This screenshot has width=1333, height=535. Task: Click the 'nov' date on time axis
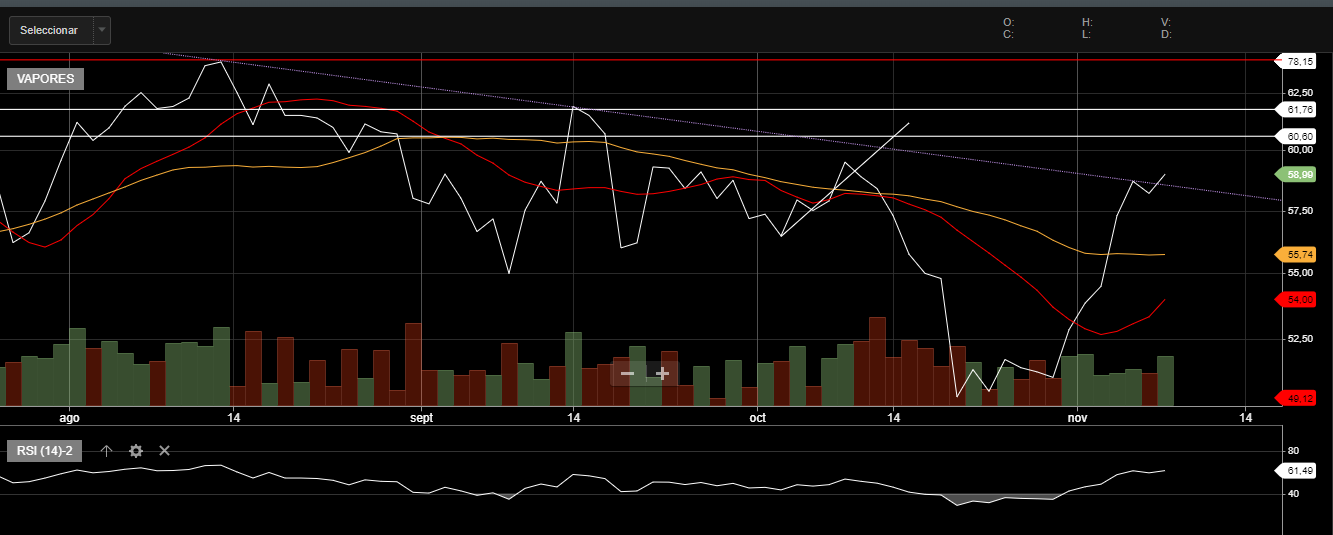[1077, 418]
